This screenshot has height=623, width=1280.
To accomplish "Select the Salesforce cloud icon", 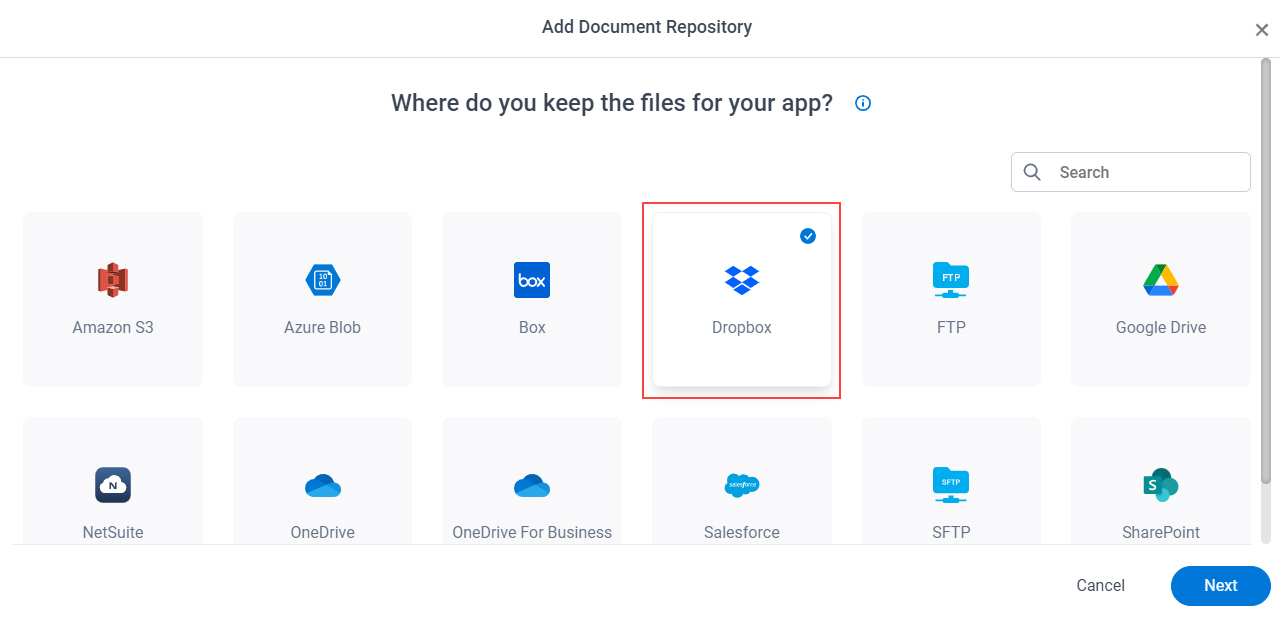I will (742, 485).
